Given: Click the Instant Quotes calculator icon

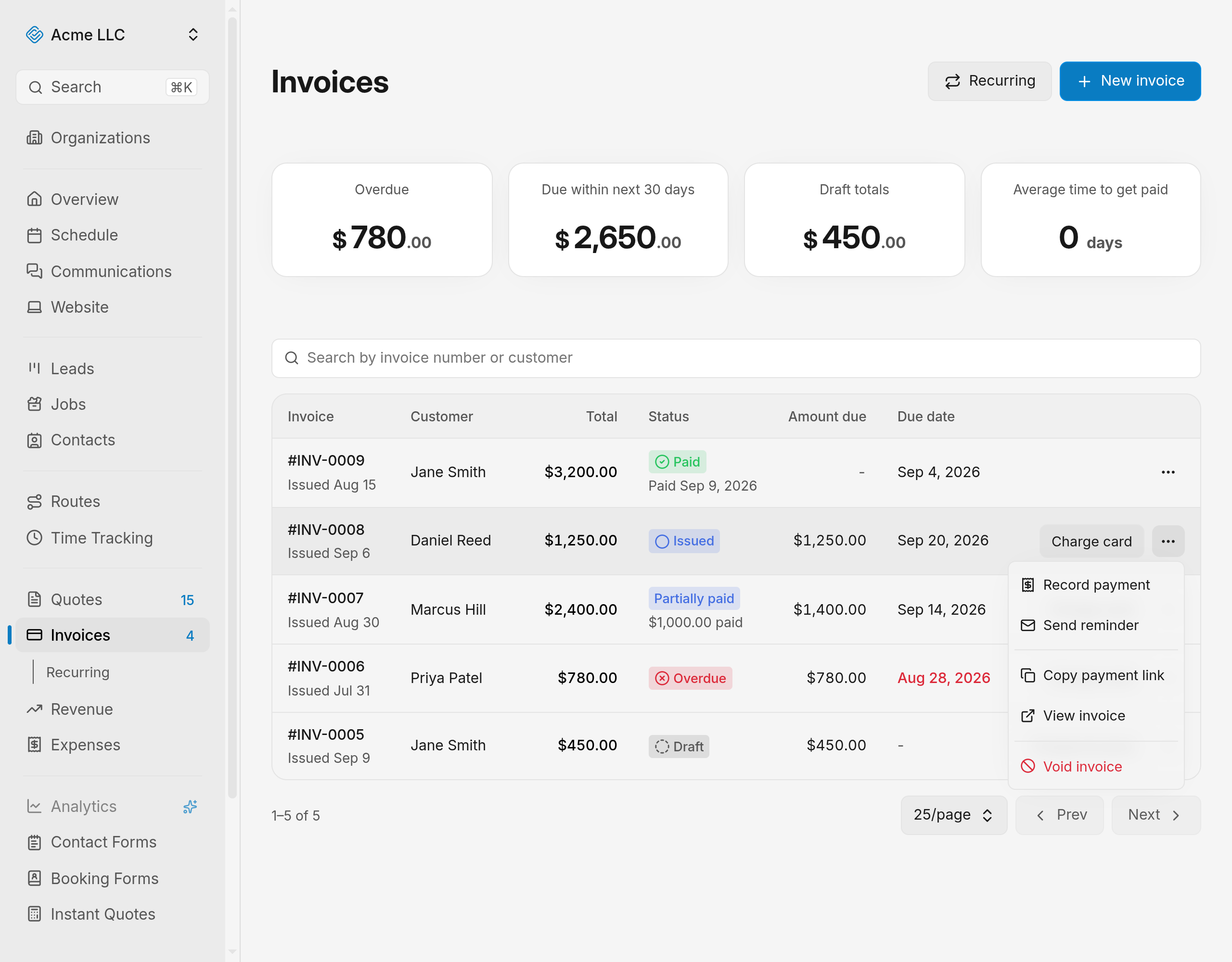Looking at the screenshot, I should [35, 913].
